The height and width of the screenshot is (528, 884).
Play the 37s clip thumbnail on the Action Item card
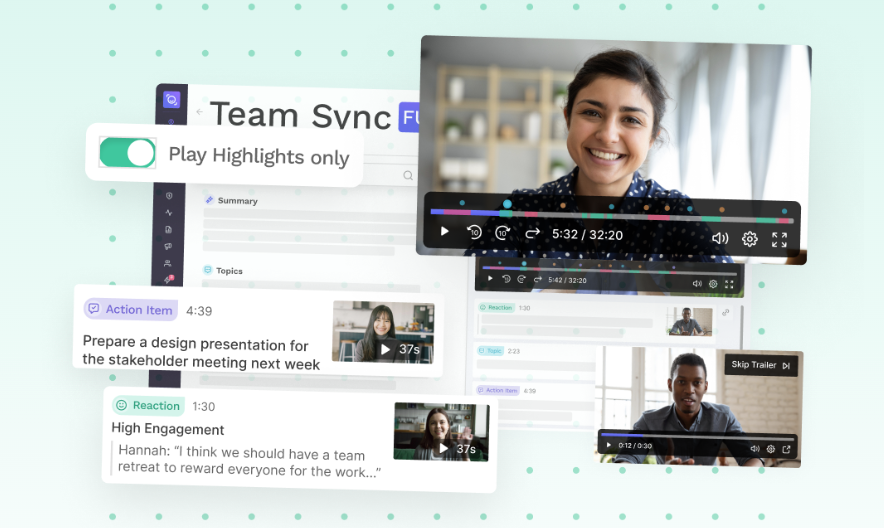(x=383, y=332)
